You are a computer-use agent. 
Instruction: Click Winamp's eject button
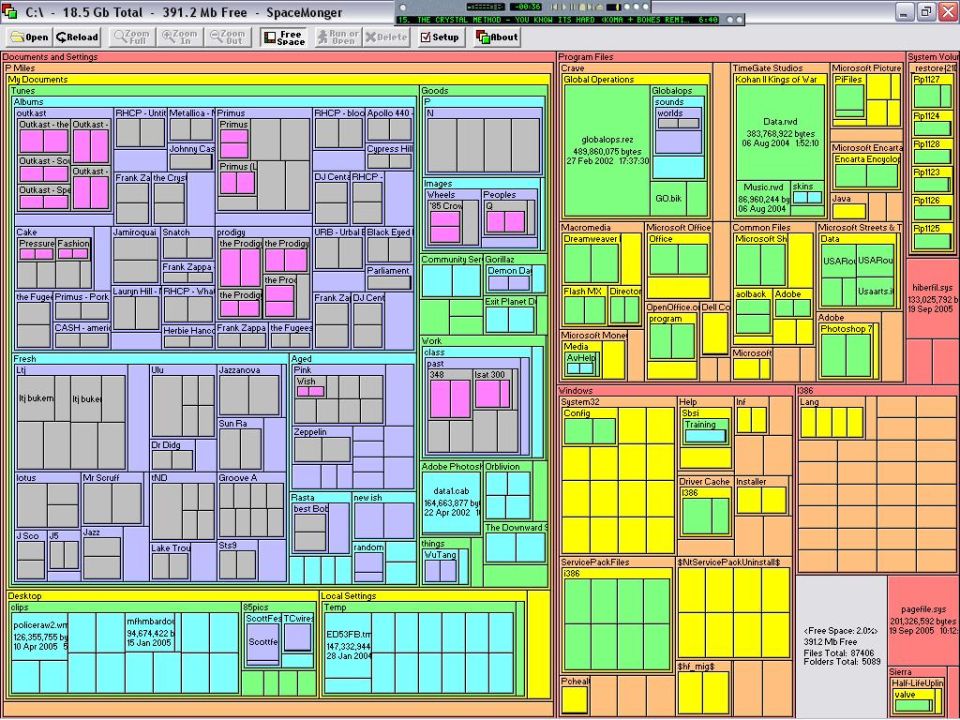(x=598, y=7)
